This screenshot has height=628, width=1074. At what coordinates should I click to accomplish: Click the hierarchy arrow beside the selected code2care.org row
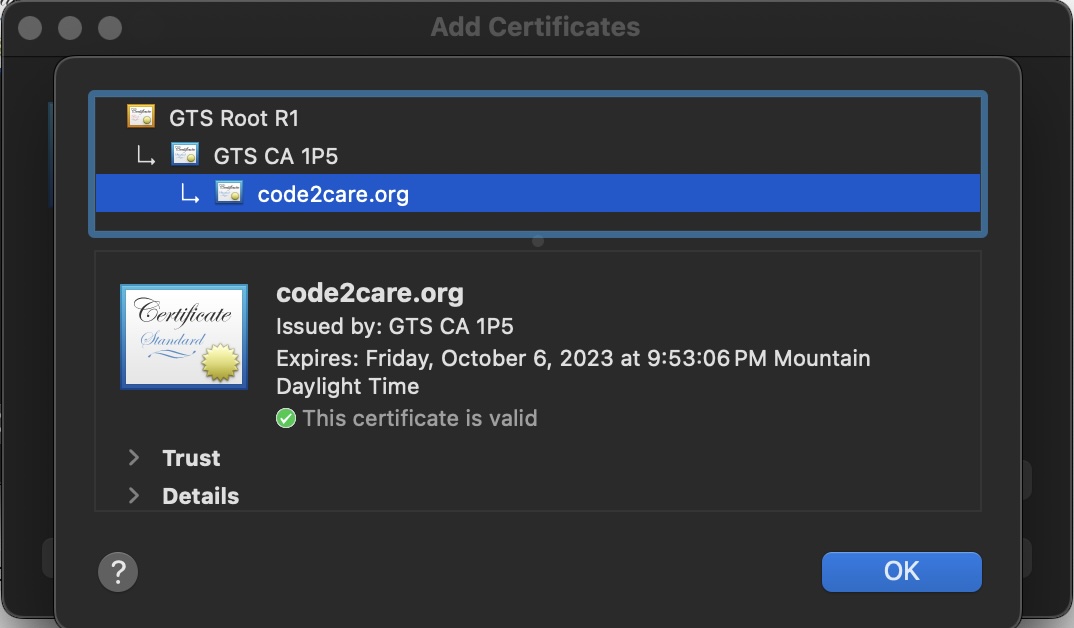[190, 194]
